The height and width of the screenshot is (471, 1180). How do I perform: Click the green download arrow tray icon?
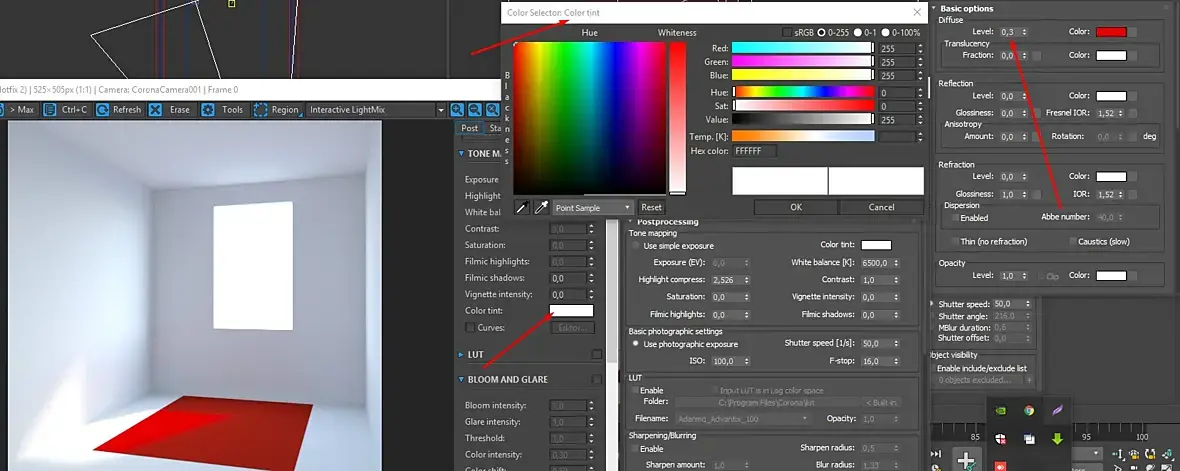(1057, 439)
